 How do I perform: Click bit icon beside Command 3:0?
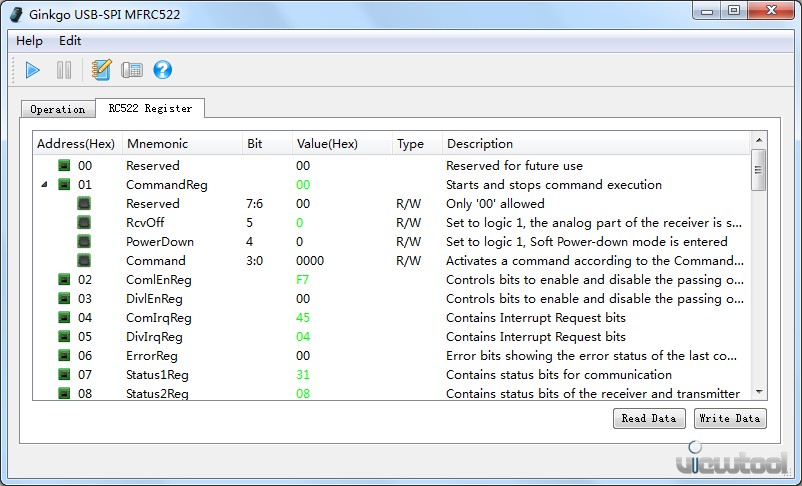click(x=84, y=260)
